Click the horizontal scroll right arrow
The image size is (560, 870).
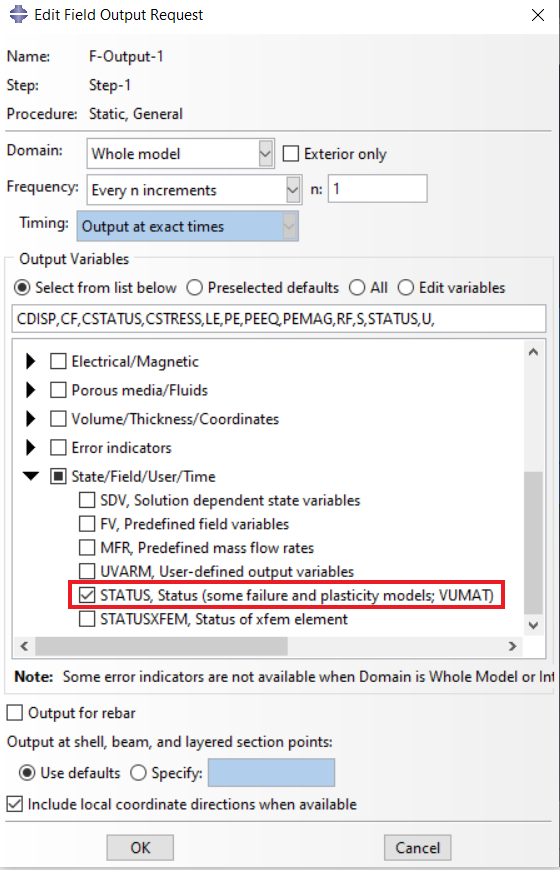tap(512, 646)
